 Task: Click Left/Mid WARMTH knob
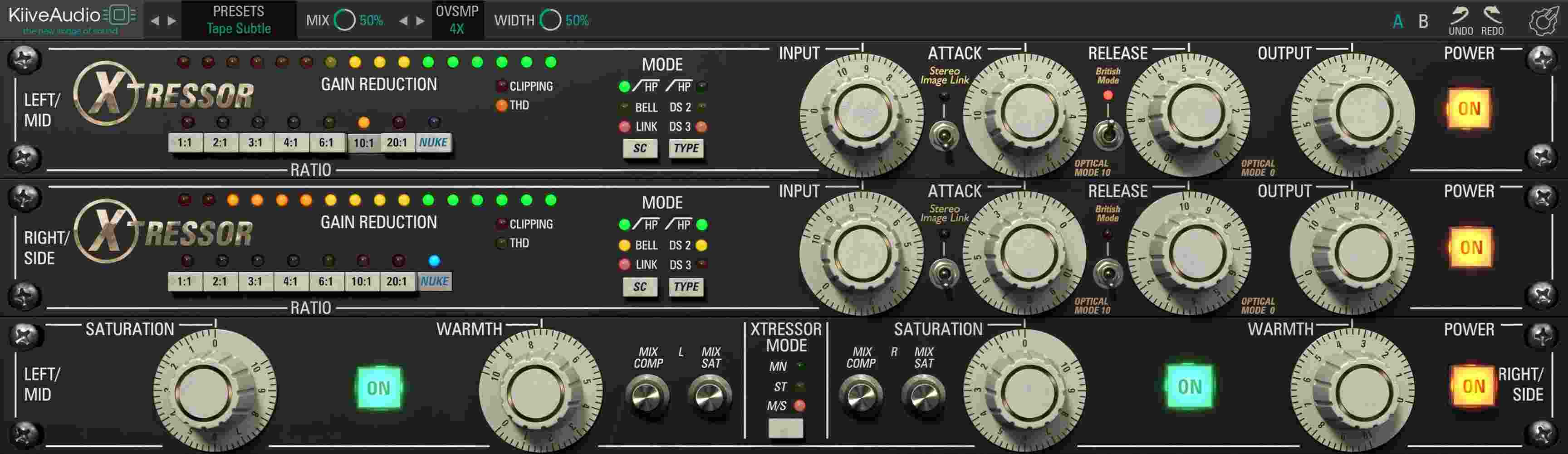click(x=540, y=391)
